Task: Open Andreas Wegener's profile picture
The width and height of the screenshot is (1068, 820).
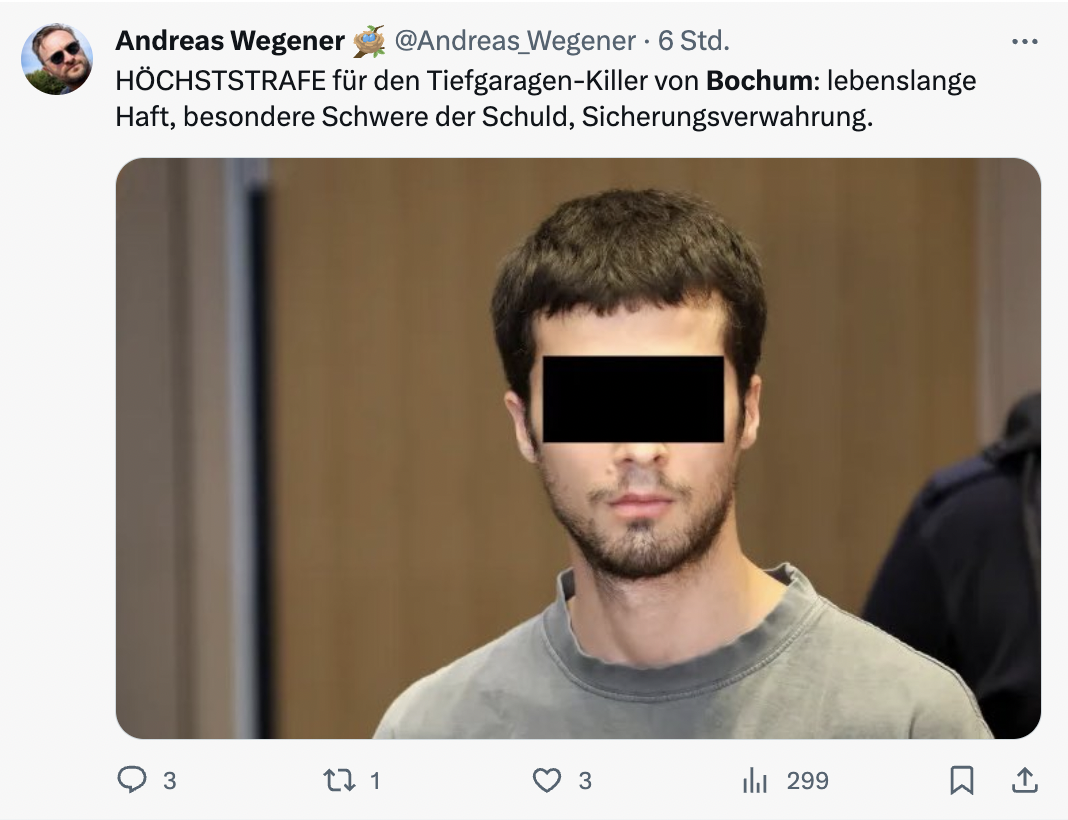Action: point(57,59)
